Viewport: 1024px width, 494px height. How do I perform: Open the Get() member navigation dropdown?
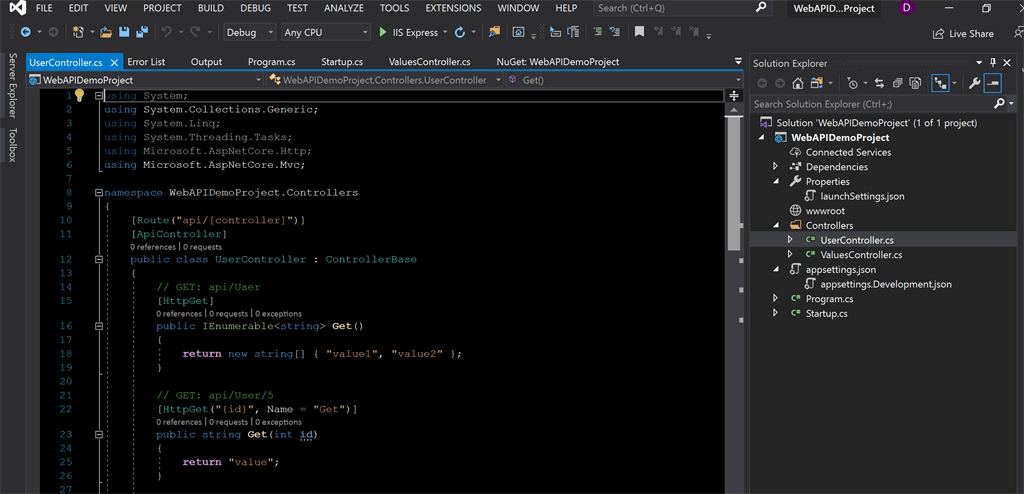[624, 80]
